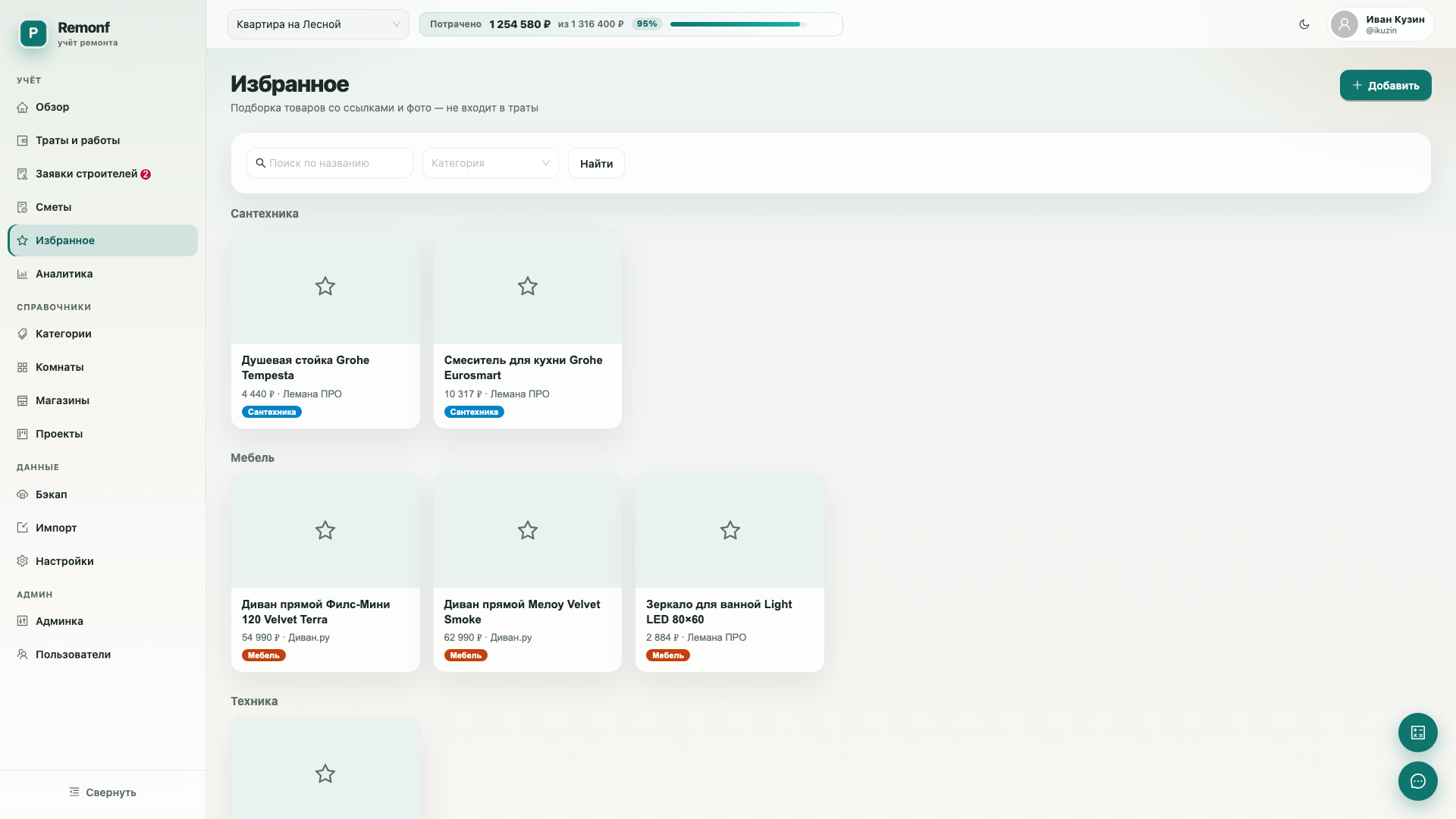The image size is (1456, 819).
Task: Click the Траты и работы sidebar icon
Action: click(x=23, y=140)
